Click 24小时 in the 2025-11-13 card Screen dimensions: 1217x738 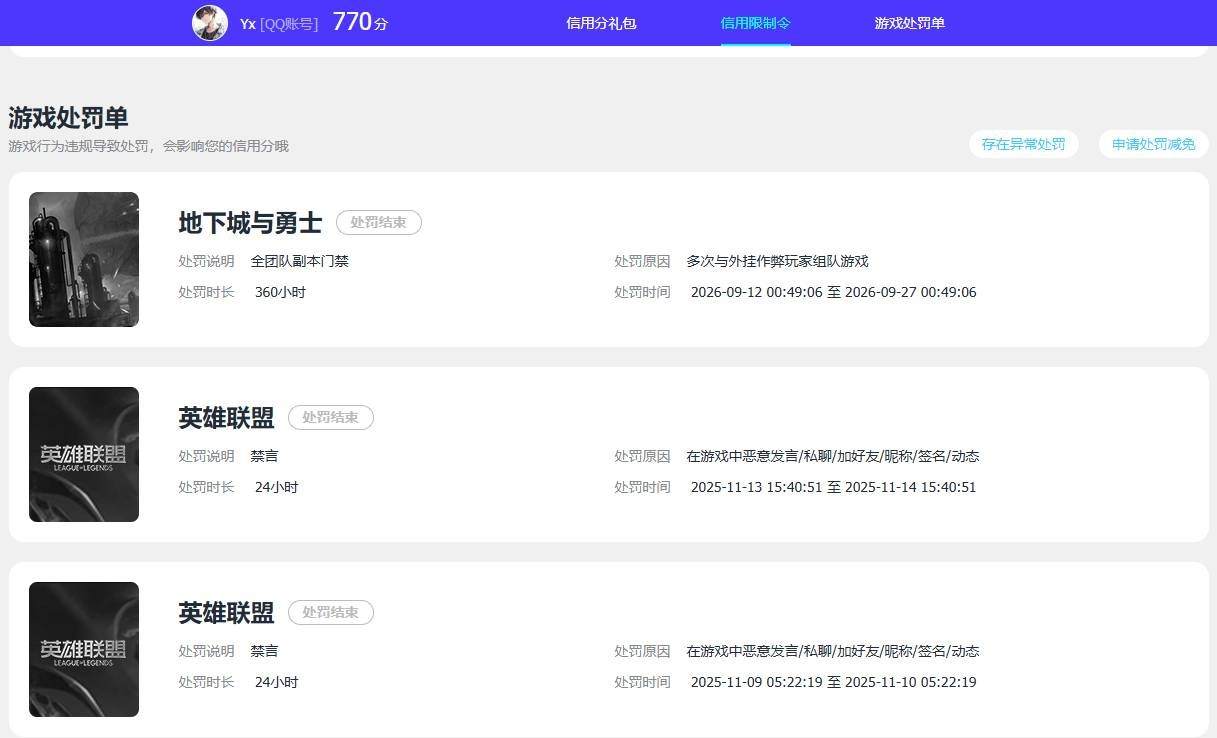tap(277, 487)
